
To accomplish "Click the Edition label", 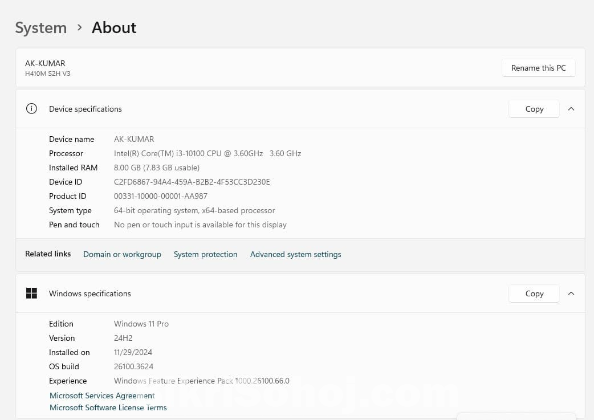I will pyautogui.click(x=61, y=324).
